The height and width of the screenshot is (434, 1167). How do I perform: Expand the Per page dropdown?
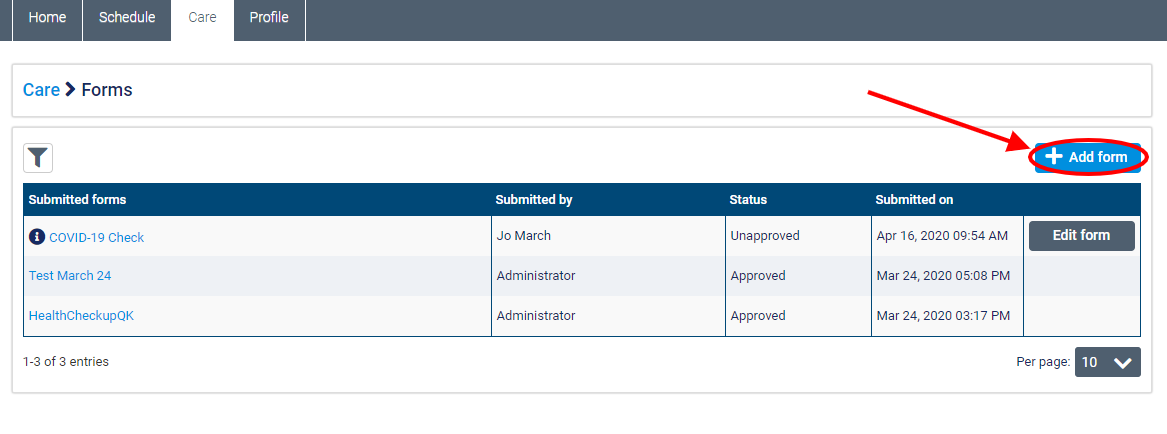(x=1107, y=362)
